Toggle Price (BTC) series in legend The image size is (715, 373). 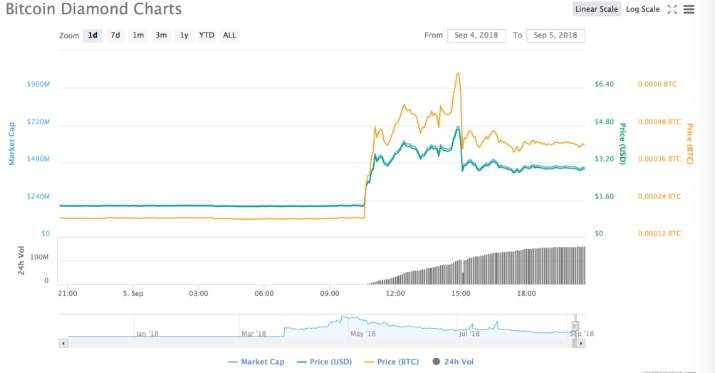392,362
